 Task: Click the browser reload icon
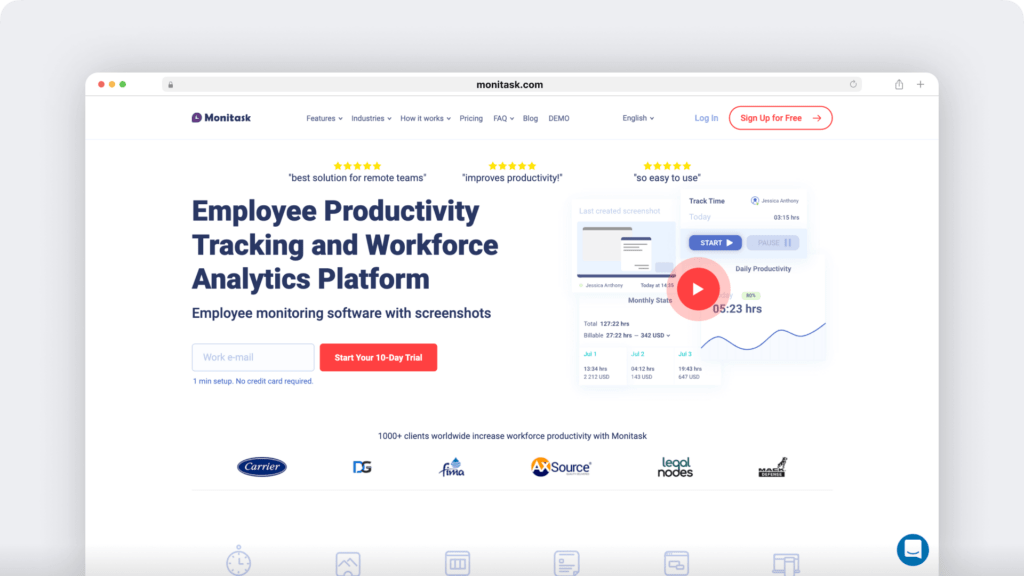[853, 85]
